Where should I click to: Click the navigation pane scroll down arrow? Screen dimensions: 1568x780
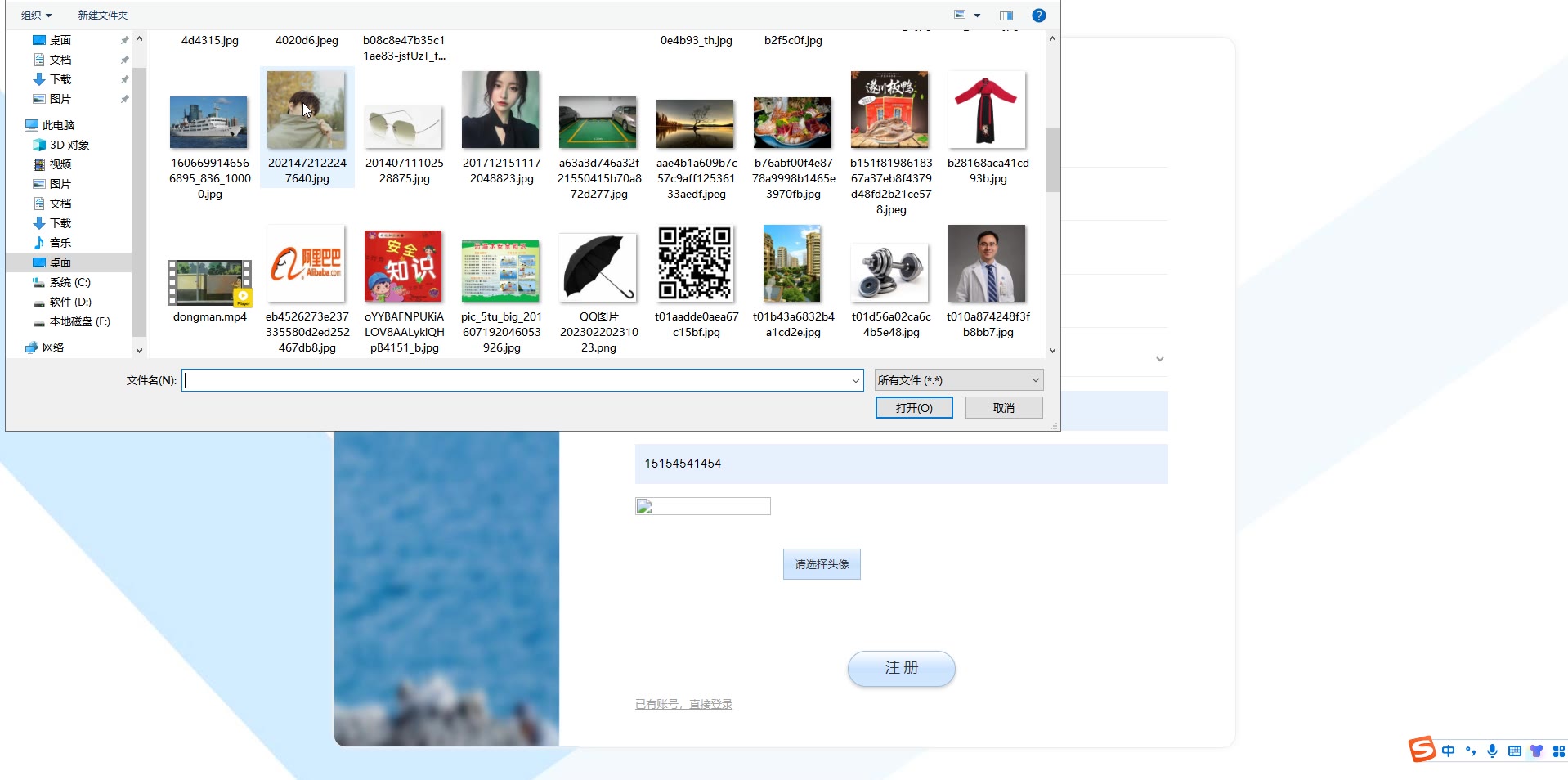pos(139,350)
